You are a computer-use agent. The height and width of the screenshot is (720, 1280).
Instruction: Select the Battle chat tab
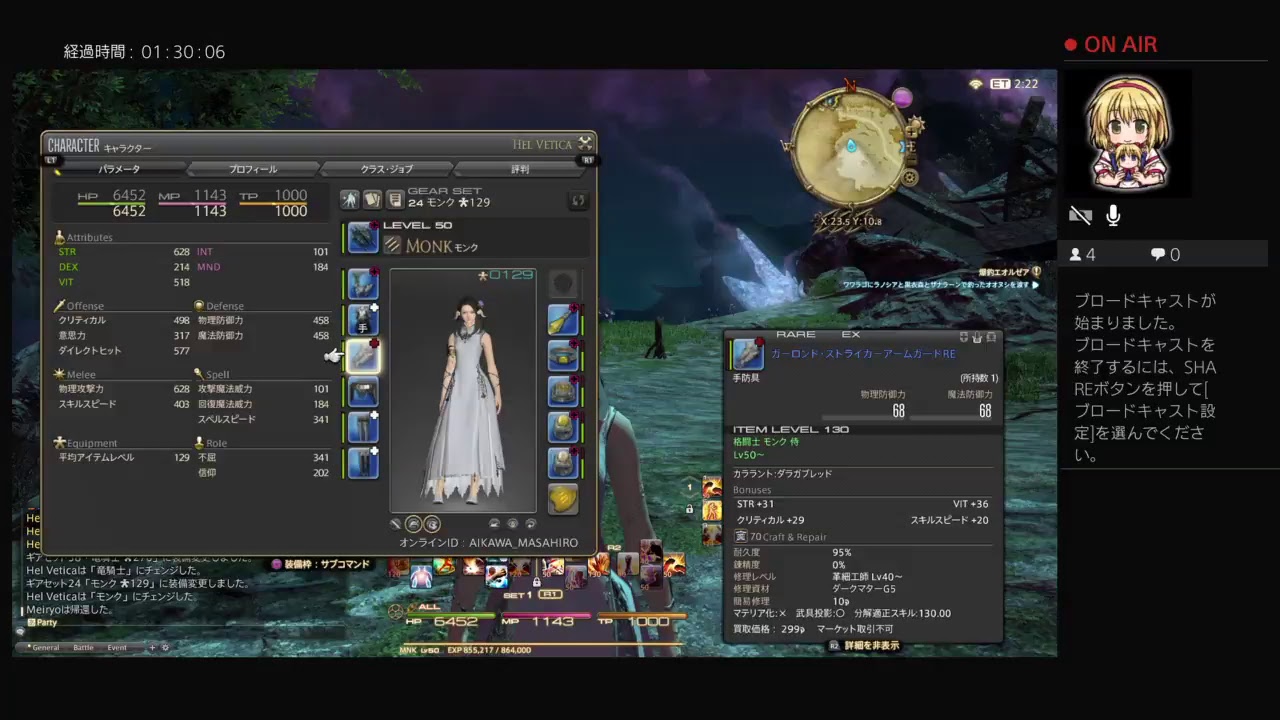pyautogui.click(x=83, y=648)
